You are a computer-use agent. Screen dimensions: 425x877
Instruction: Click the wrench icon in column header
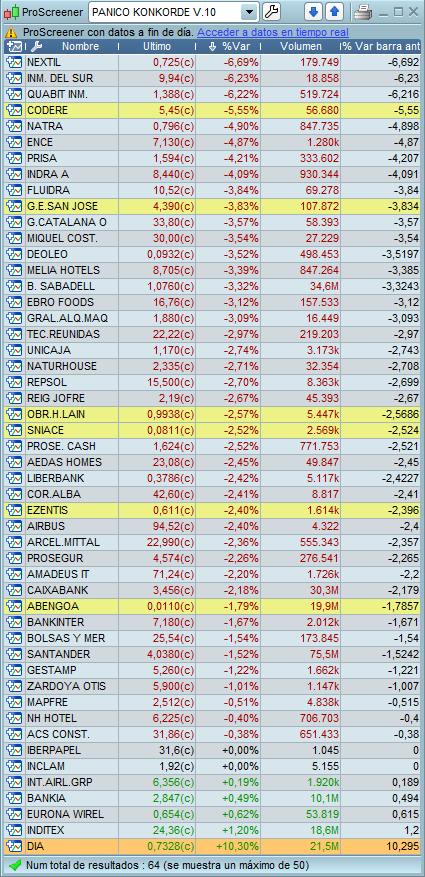[x=35, y=47]
